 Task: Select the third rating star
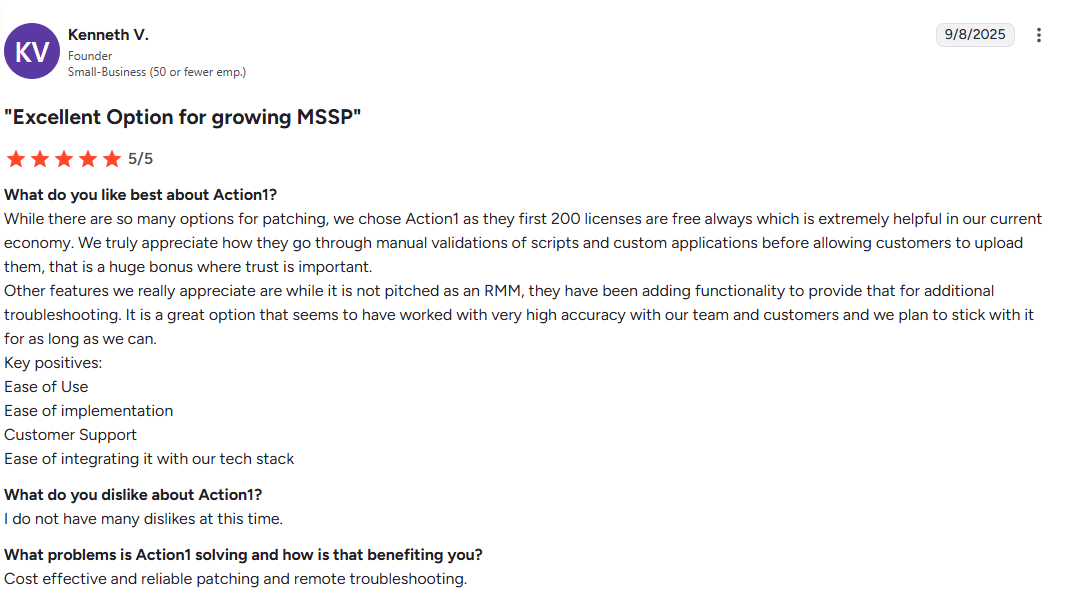(64, 159)
